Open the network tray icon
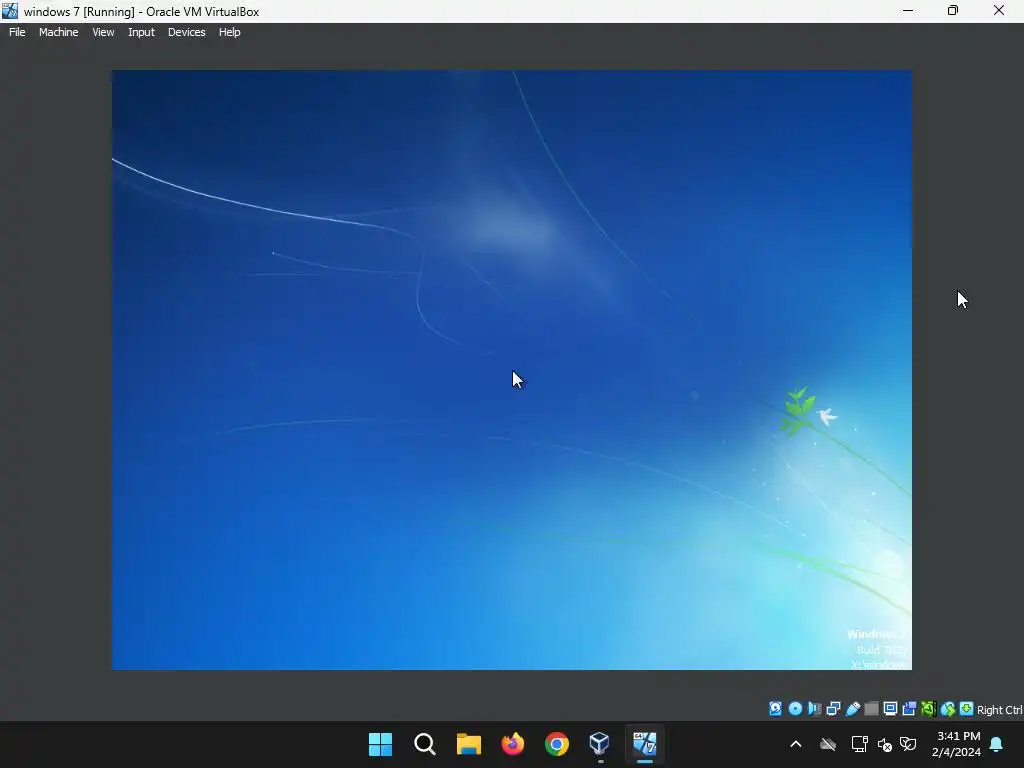The width and height of the screenshot is (1024, 768). pyautogui.click(x=859, y=744)
